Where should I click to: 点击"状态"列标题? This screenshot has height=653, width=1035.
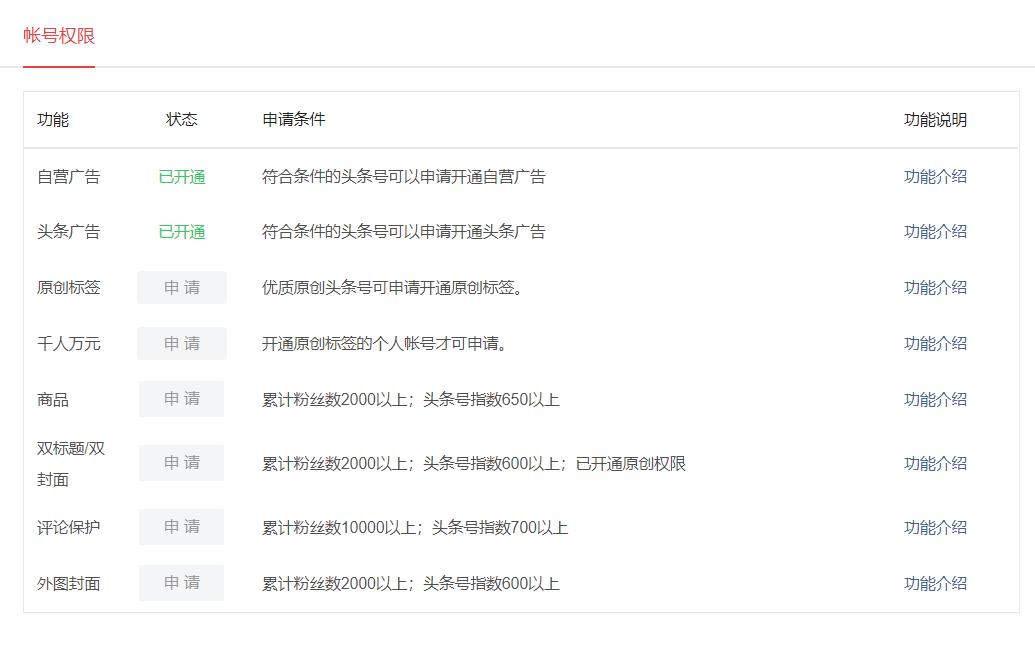click(x=181, y=119)
